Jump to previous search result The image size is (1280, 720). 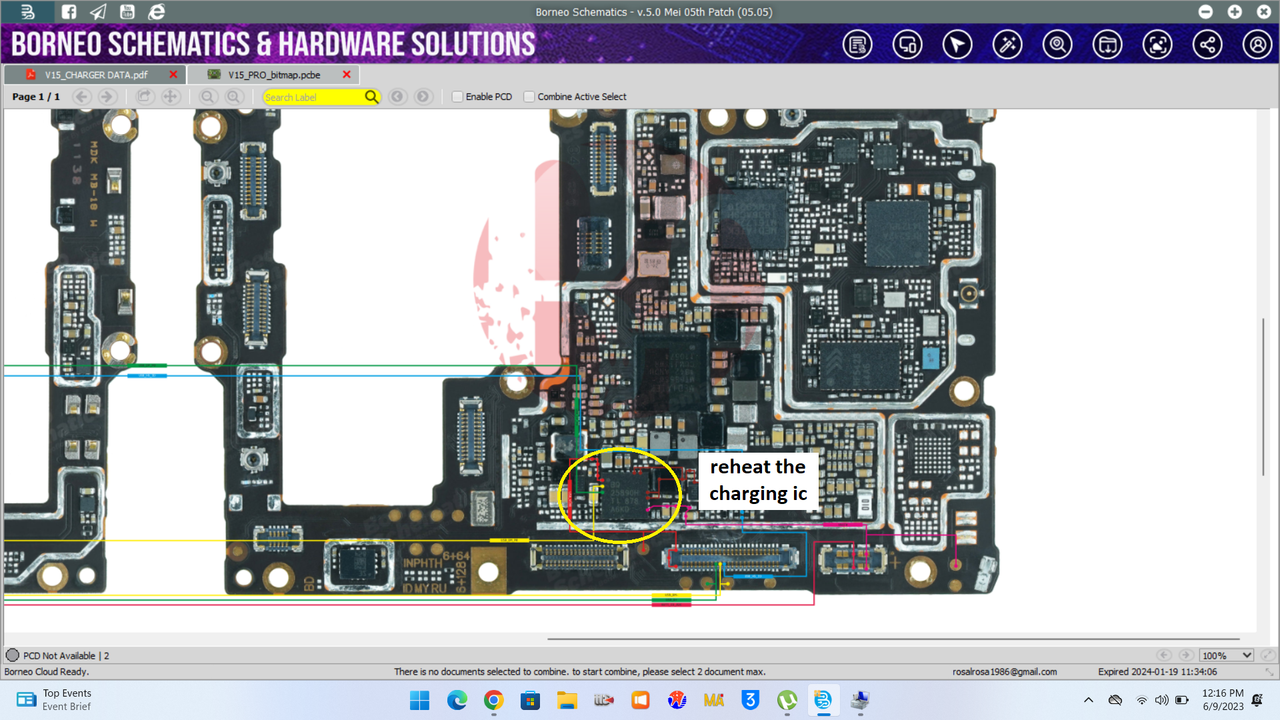point(398,97)
